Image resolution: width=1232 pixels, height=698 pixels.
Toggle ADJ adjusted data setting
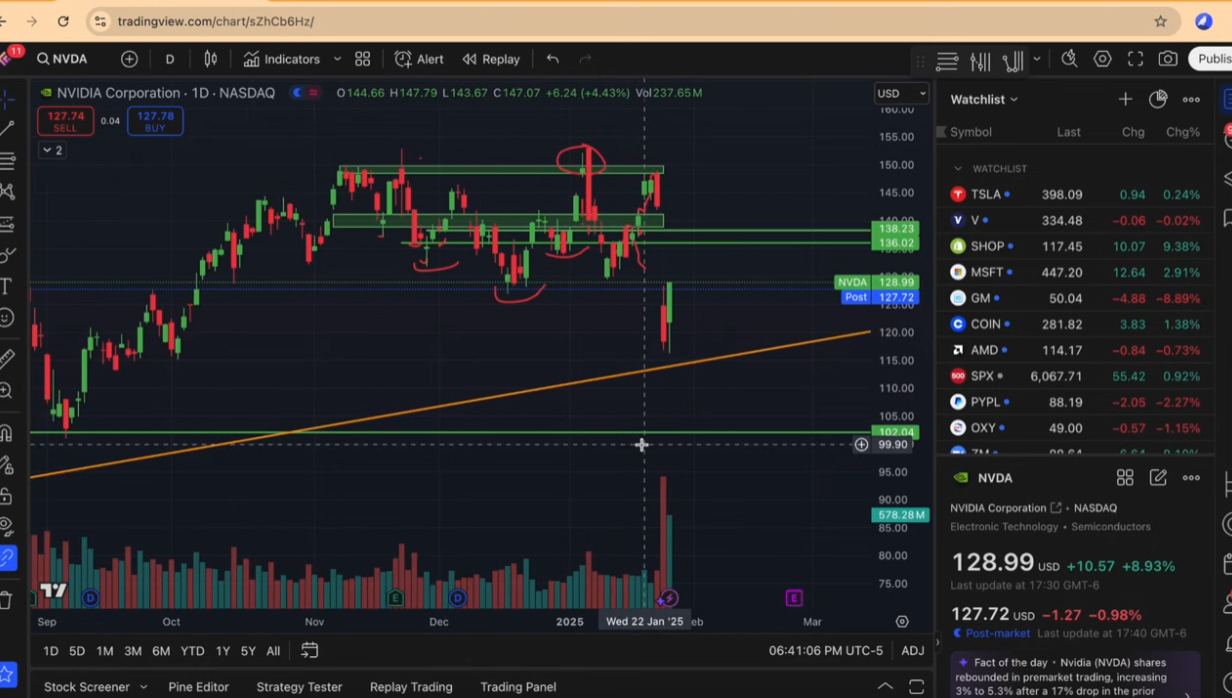tap(912, 650)
